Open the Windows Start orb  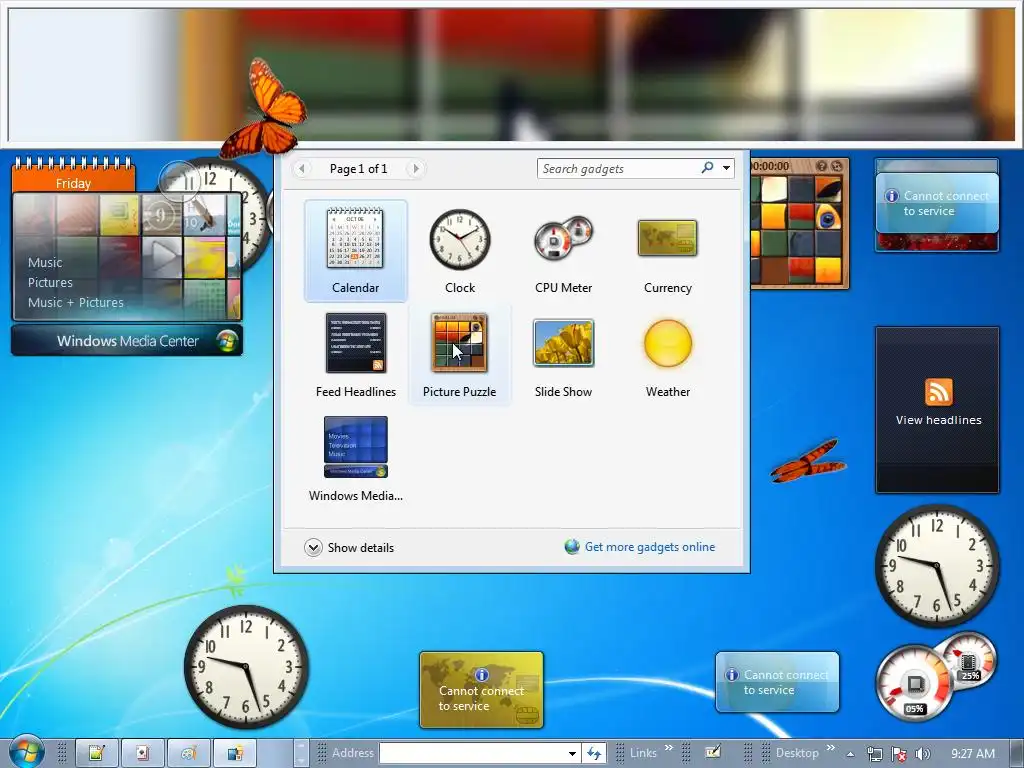click(x=26, y=751)
